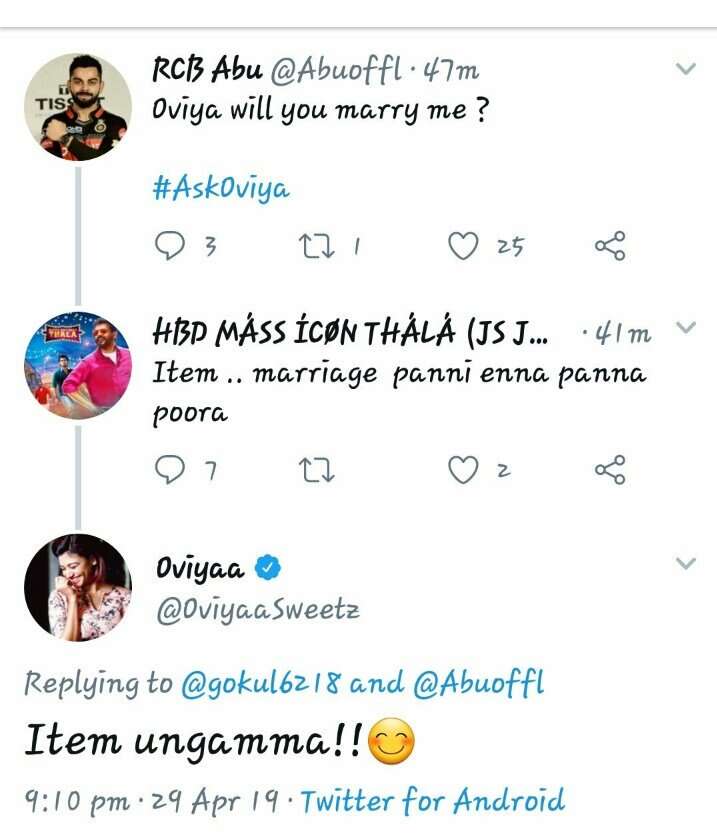Share RCB Abu's tweet

[610, 246]
